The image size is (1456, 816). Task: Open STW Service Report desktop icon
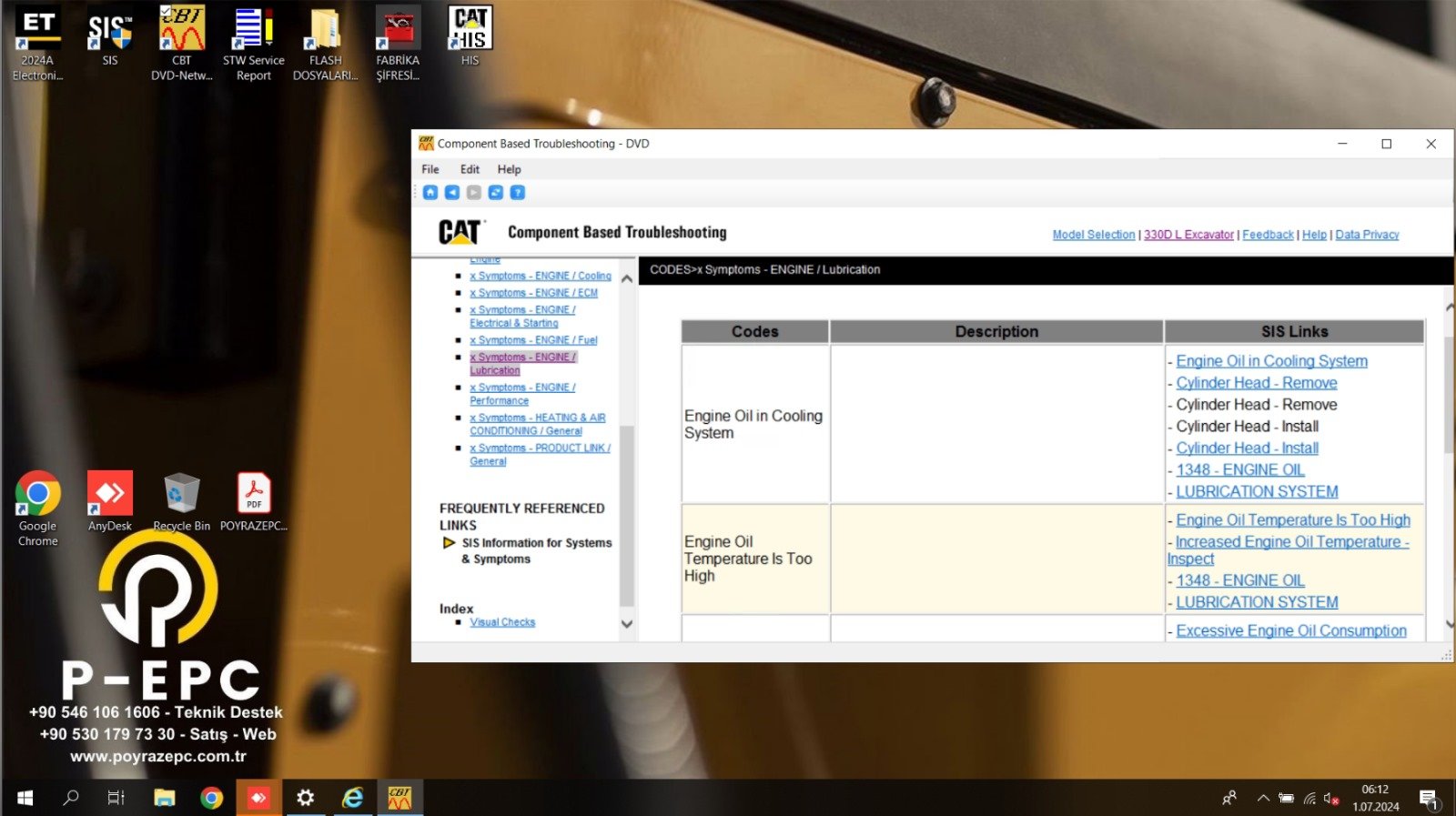[254, 44]
